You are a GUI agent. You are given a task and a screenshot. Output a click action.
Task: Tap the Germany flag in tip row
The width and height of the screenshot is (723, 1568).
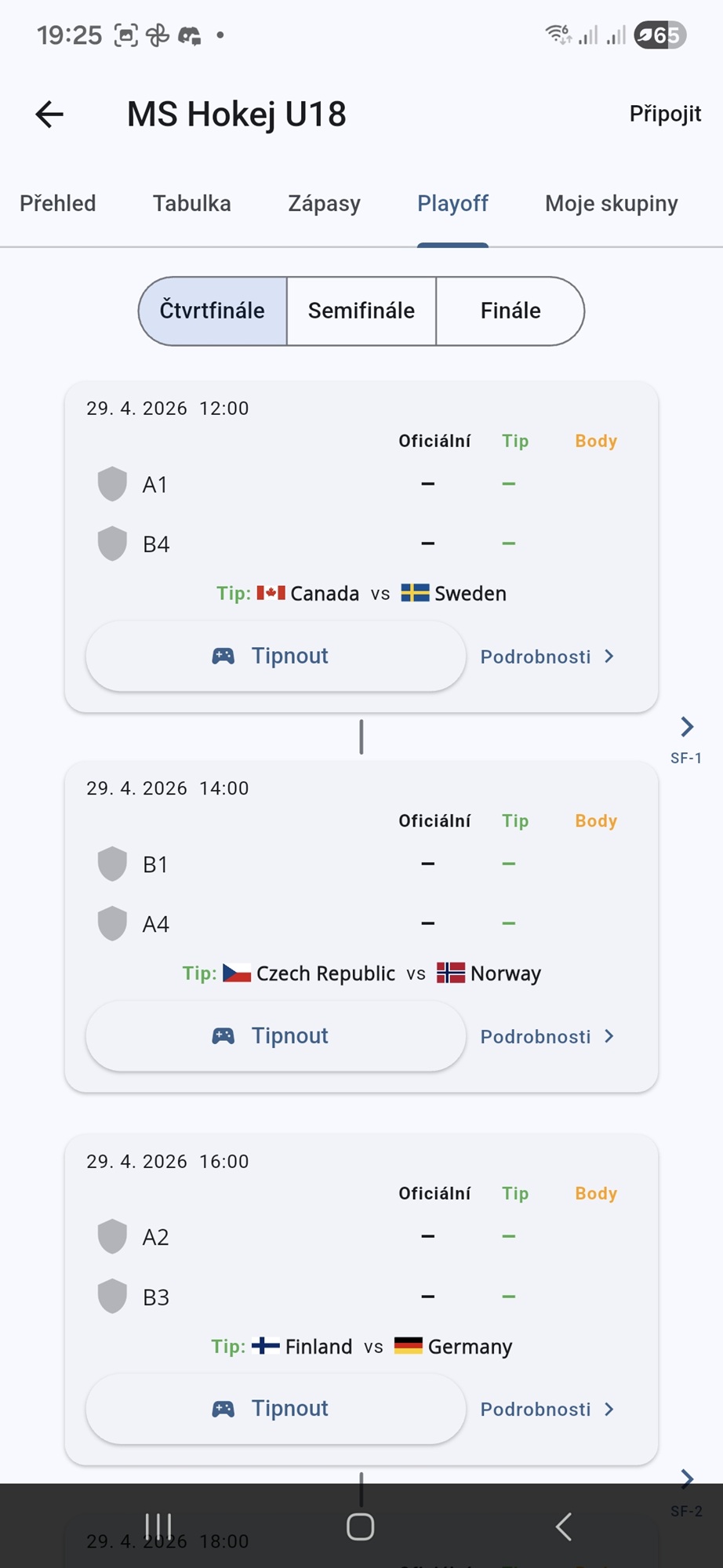(408, 1346)
